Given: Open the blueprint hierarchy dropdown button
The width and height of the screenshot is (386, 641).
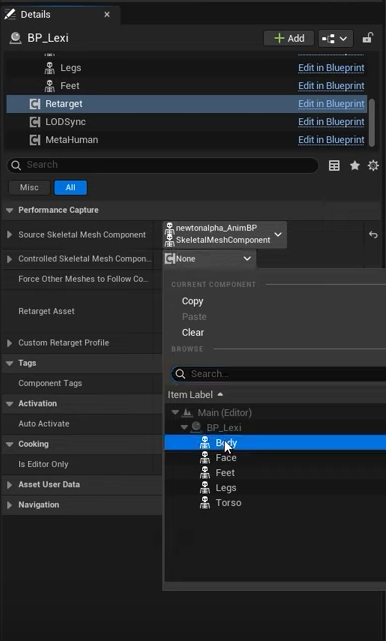Looking at the screenshot, I should click(x=335, y=38).
